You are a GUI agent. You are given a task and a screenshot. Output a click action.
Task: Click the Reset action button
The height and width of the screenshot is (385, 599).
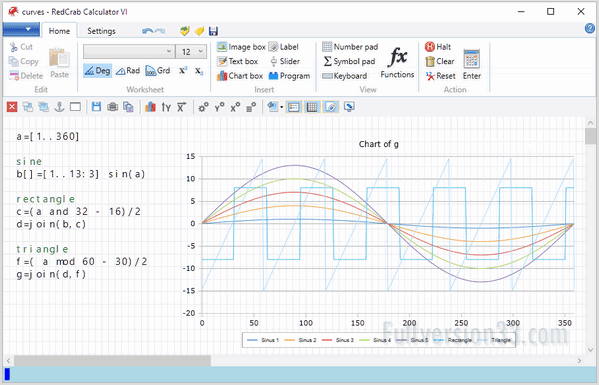[x=440, y=76]
